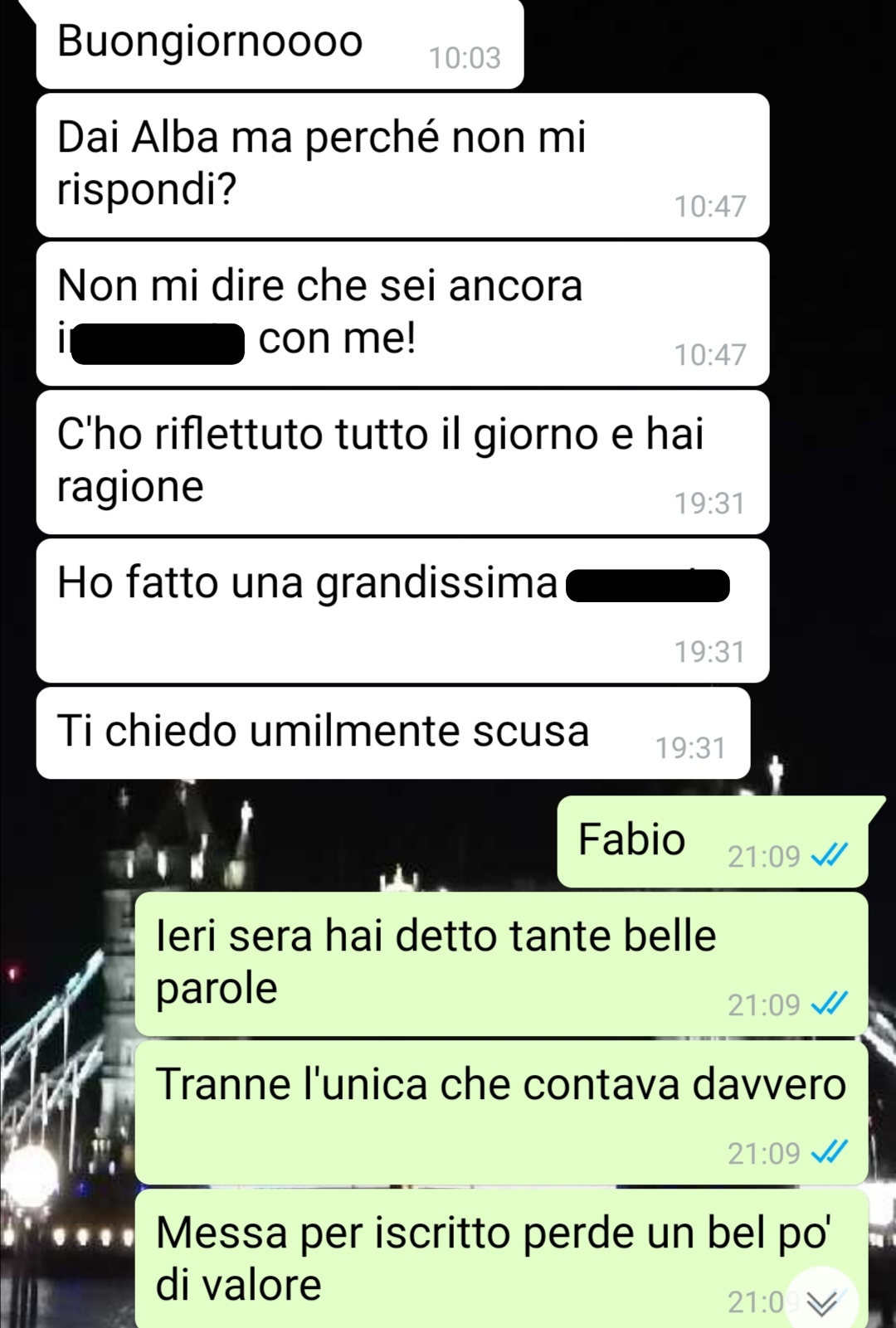This screenshot has width=896, height=1328.
Task: Click the read ticks on 'Ieri sera' message
Action: (x=829, y=1004)
